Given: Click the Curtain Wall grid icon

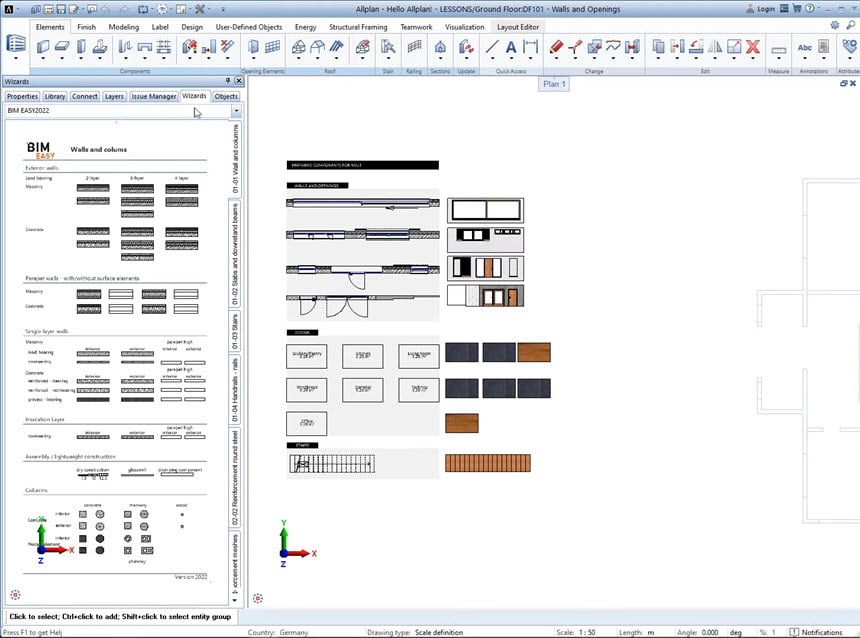Looking at the screenshot, I should pyautogui.click(x=273, y=47).
